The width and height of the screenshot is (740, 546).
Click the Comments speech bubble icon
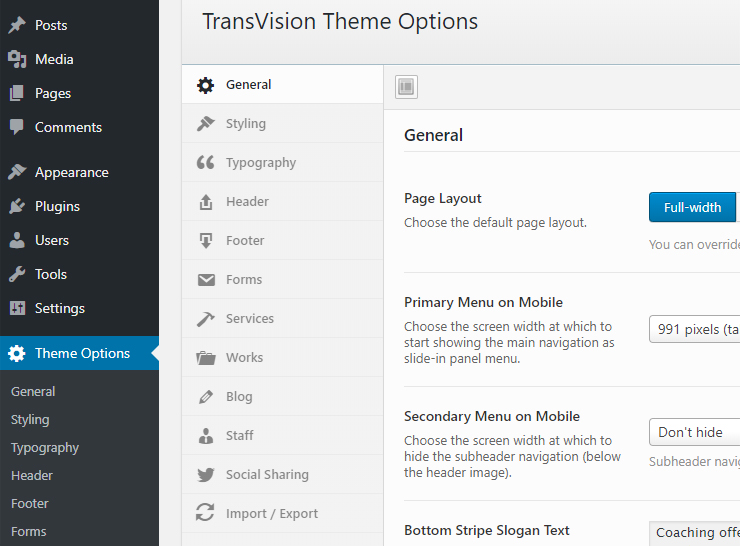coord(17,127)
